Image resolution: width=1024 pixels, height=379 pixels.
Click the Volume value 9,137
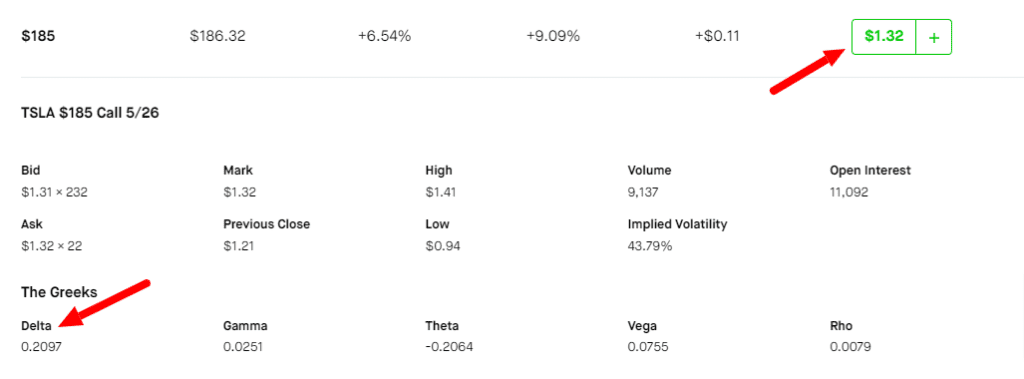tap(643, 192)
